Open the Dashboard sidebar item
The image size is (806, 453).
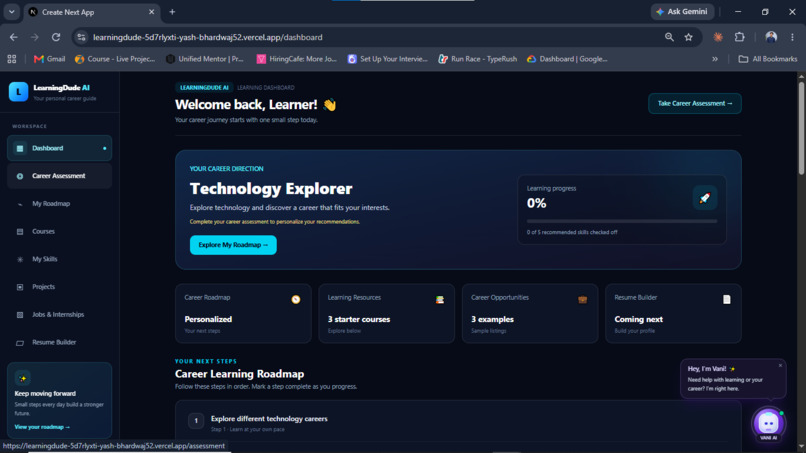[x=59, y=148]
